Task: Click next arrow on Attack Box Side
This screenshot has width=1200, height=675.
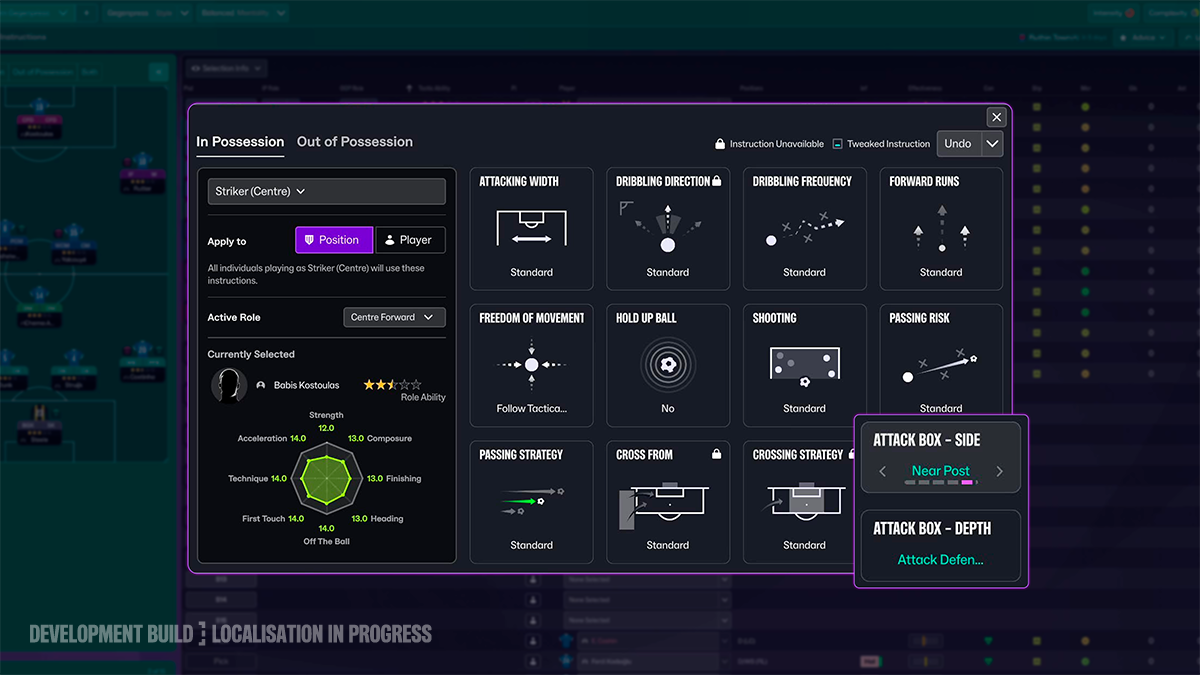Action: tap(999, 471)
